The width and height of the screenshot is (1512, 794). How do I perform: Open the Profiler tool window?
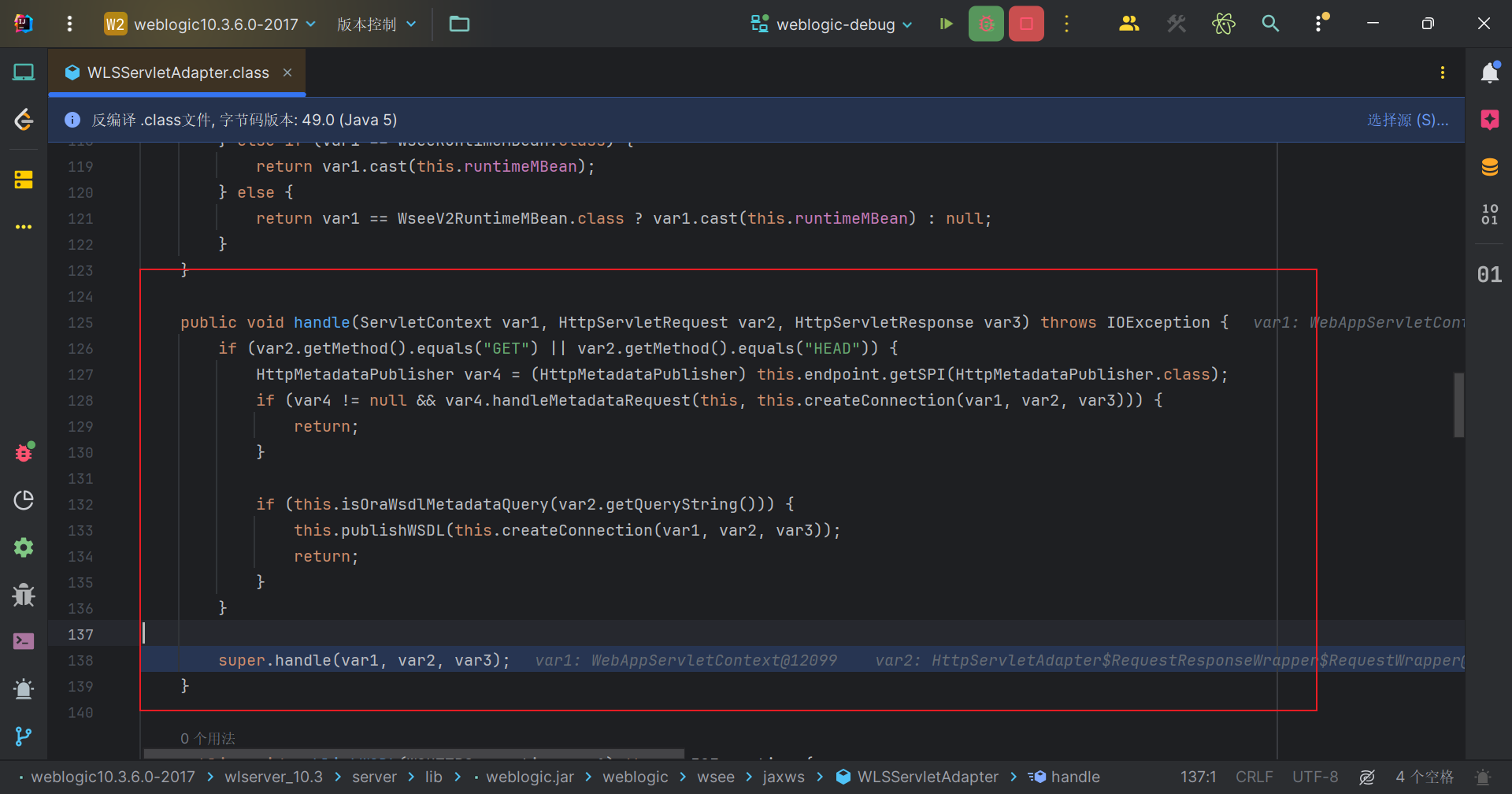[24, 500]
